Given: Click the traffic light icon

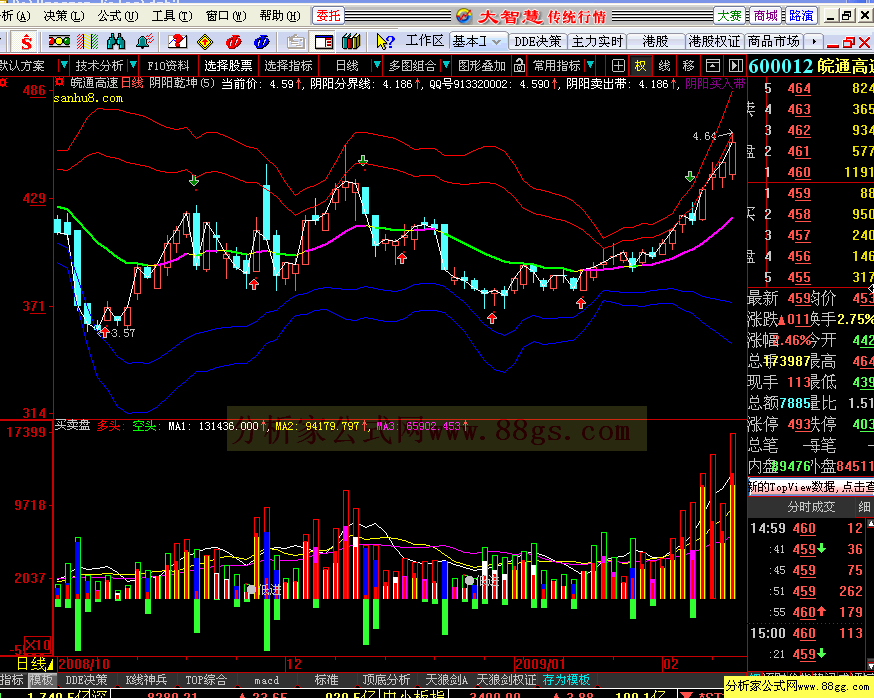Looking at the screenshot, I should click(59, 41).
